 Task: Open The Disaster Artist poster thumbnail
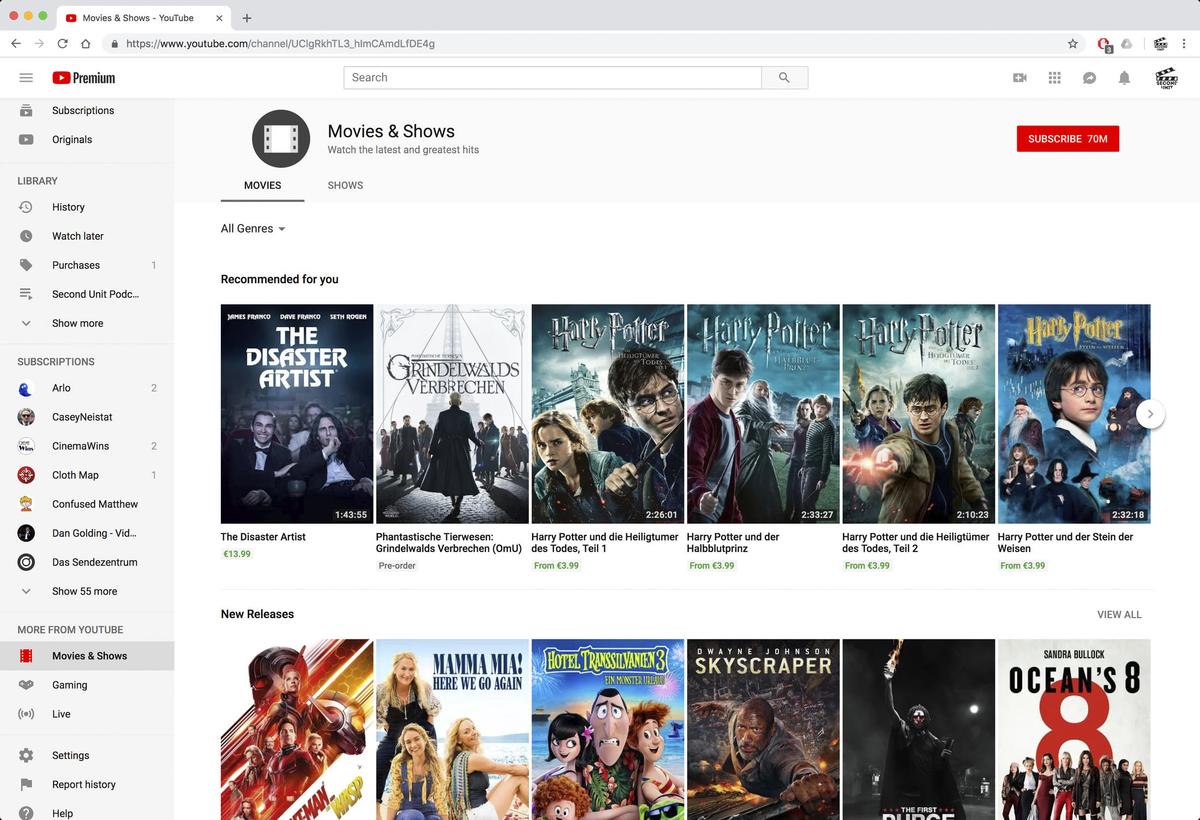pyautogui.click(x=297, y=414)
